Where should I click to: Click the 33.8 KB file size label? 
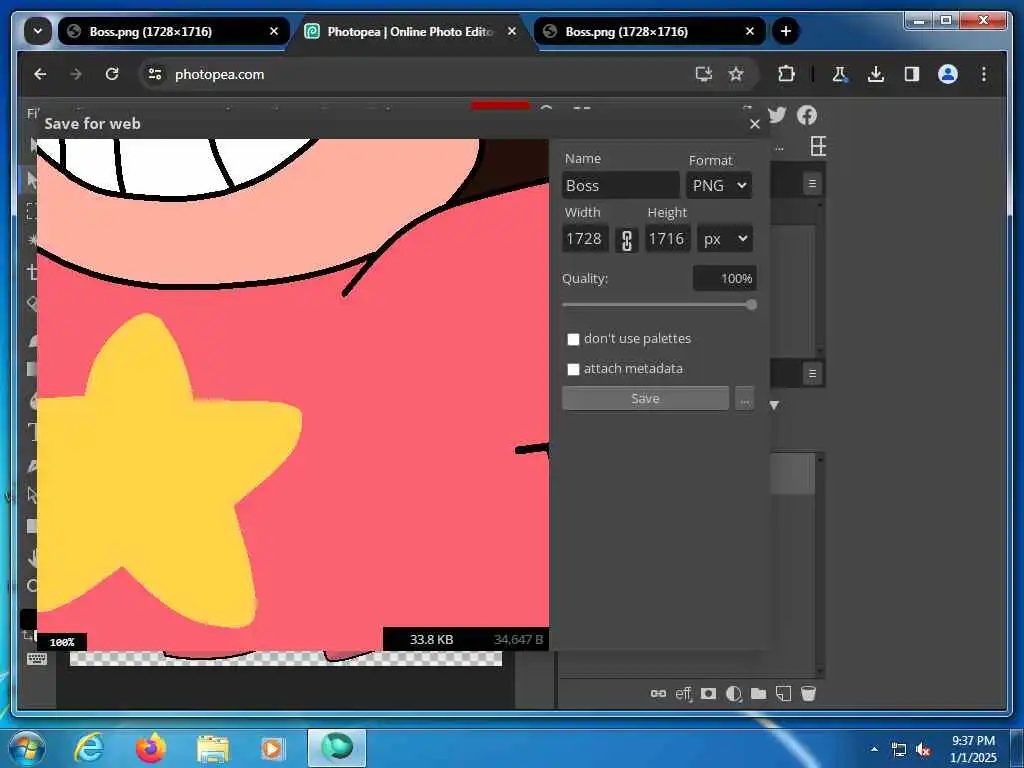point(431,639)
